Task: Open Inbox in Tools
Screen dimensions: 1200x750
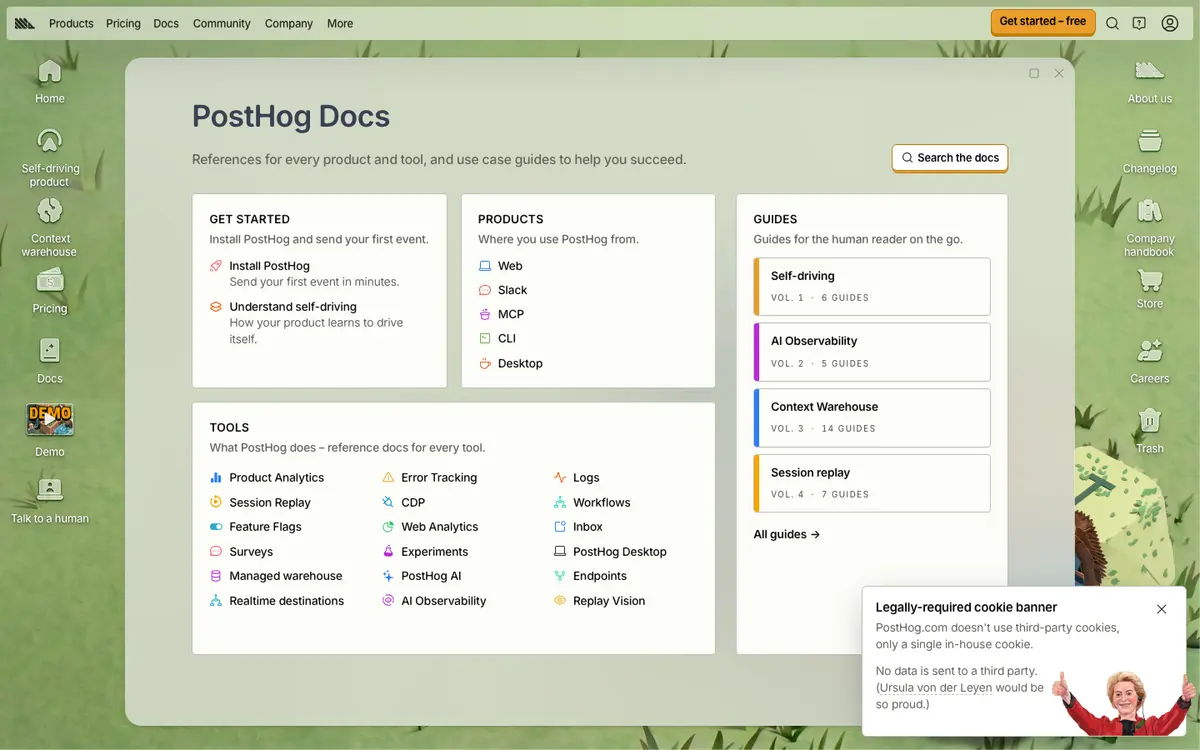Action: 588,527
